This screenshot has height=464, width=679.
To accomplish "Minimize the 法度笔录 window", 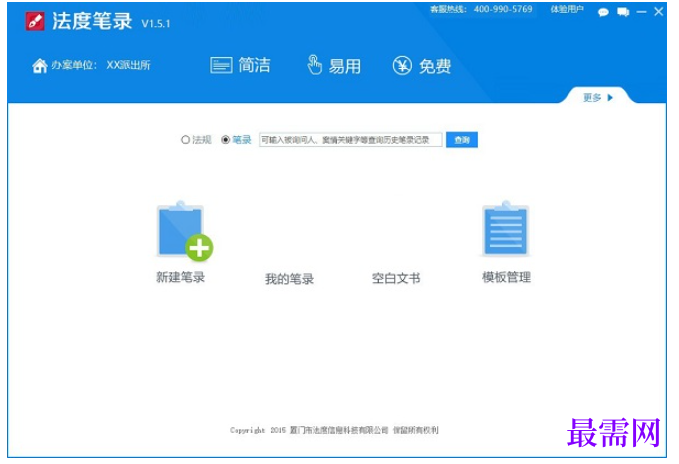I will tap(641, 12).
